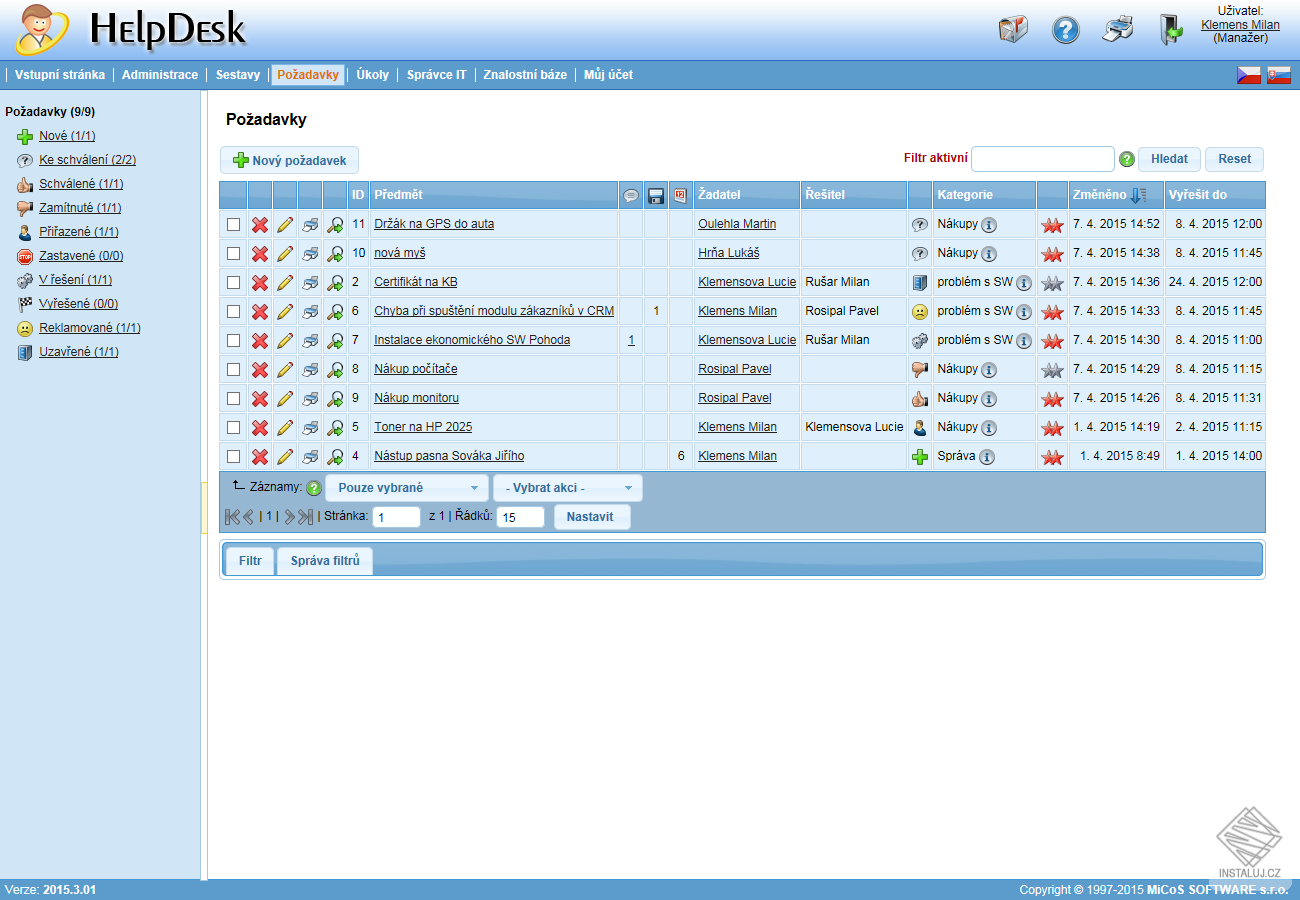Go to the last page of records

(306, 517)
